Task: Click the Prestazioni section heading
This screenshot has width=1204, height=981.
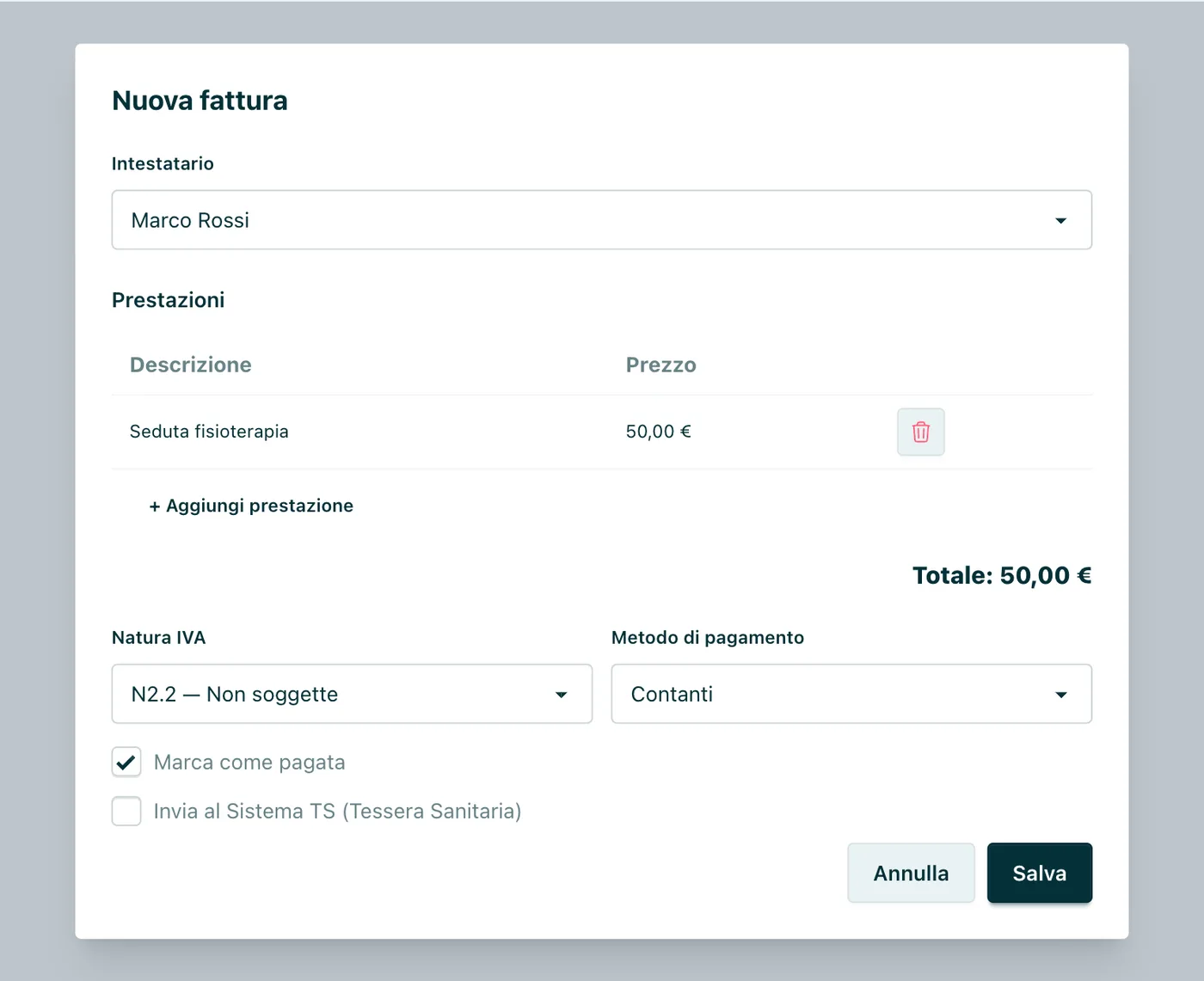Action: (168, 300)
